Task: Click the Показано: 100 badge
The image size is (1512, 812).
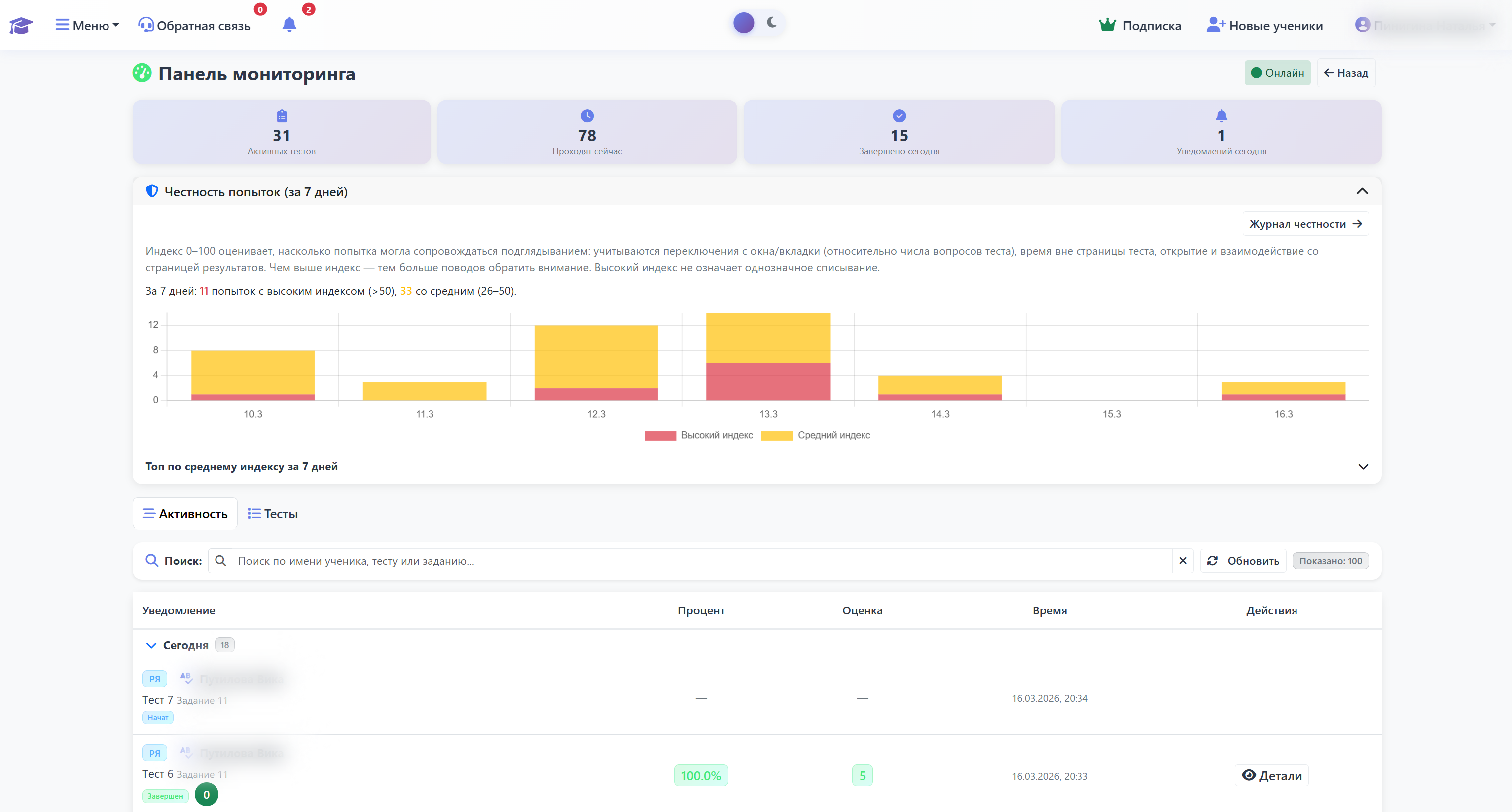Action: tap(1330, 561)
